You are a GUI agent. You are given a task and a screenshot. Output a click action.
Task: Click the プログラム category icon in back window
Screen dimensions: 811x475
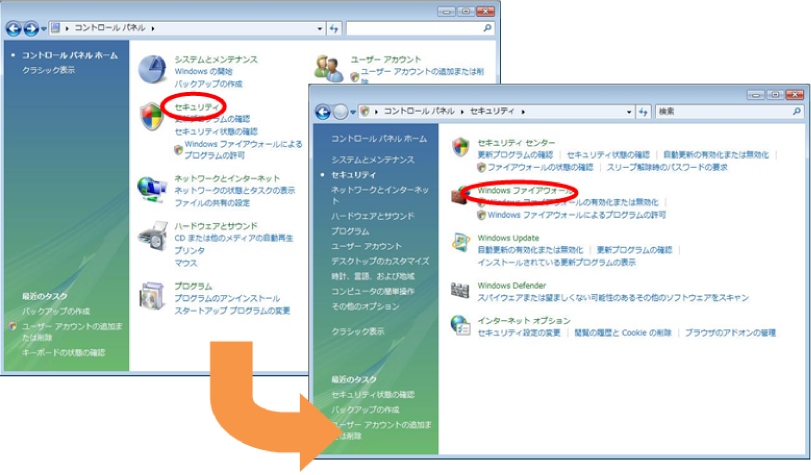(x=151, y=295)
